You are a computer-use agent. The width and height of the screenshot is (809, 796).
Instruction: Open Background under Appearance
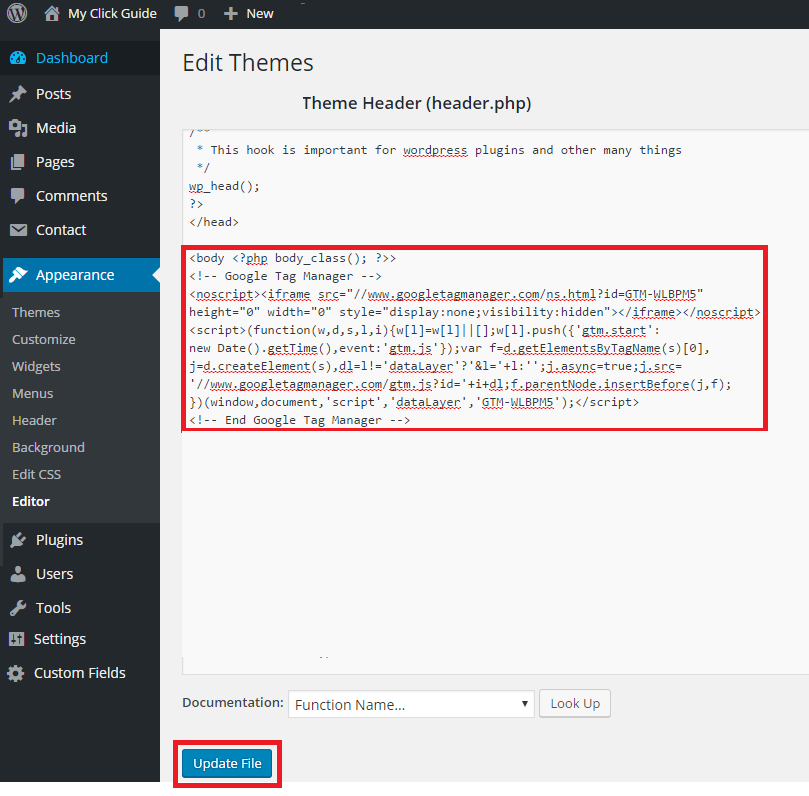click(48, 448)
